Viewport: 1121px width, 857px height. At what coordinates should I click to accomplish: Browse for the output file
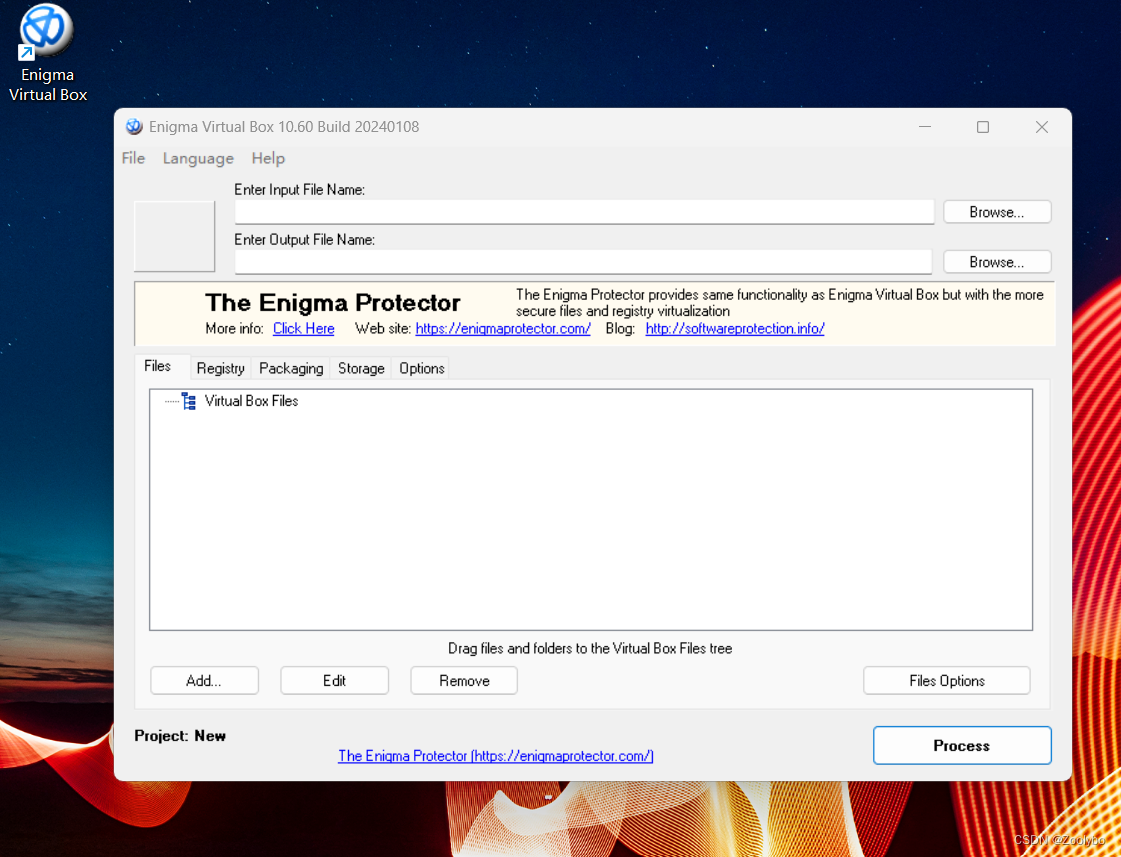[x=997, y=262]
